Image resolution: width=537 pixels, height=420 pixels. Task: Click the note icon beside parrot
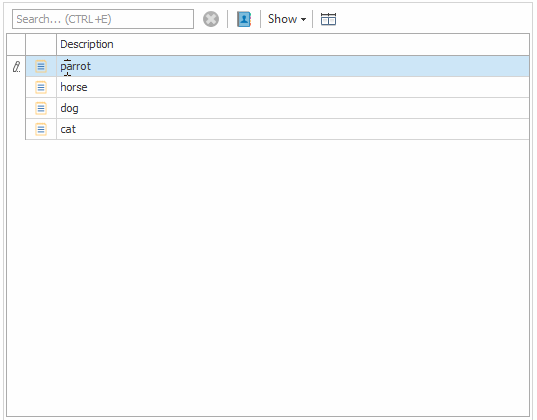coord(41,66)
